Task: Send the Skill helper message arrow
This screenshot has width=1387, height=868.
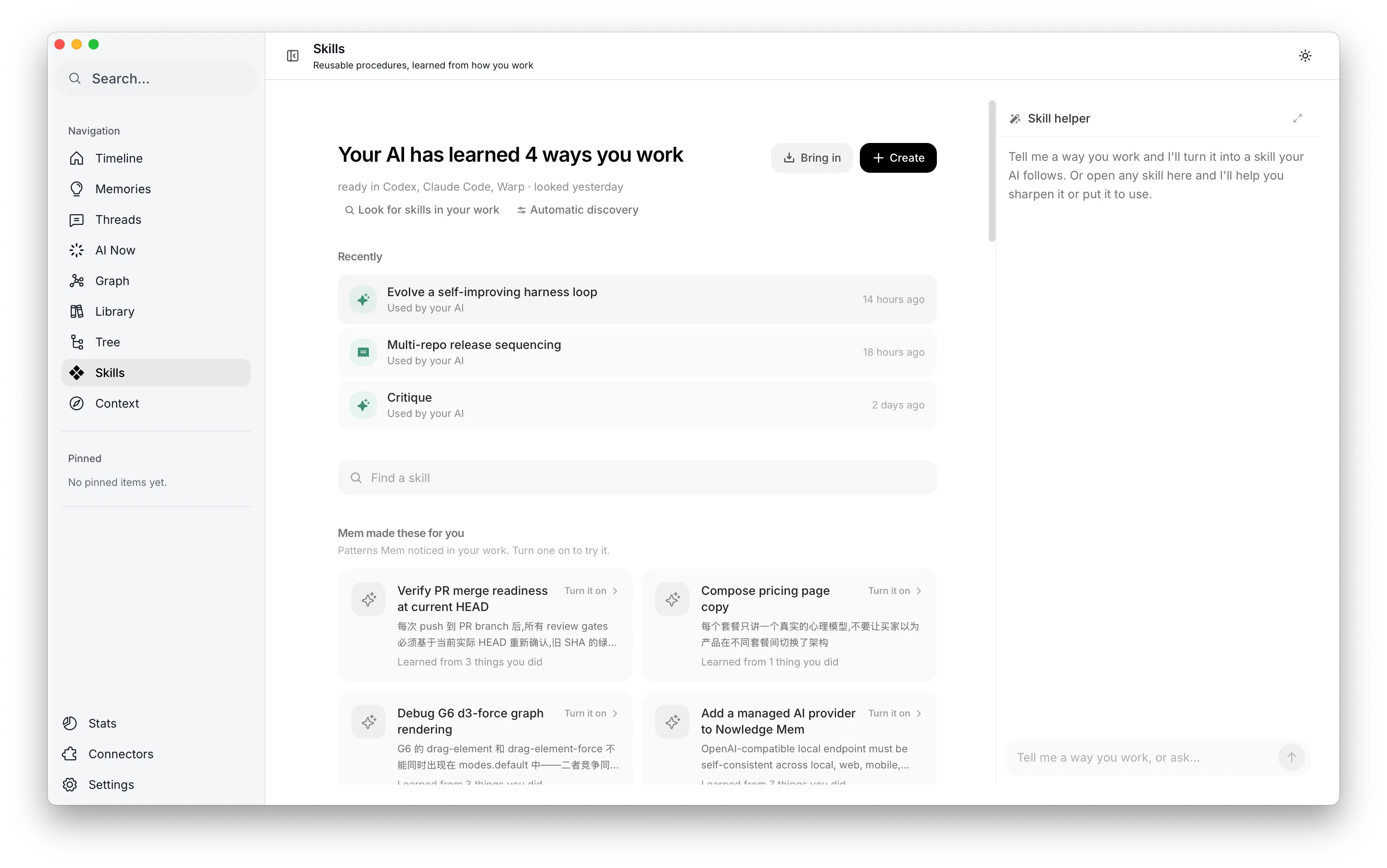Action: point(1291,757)
